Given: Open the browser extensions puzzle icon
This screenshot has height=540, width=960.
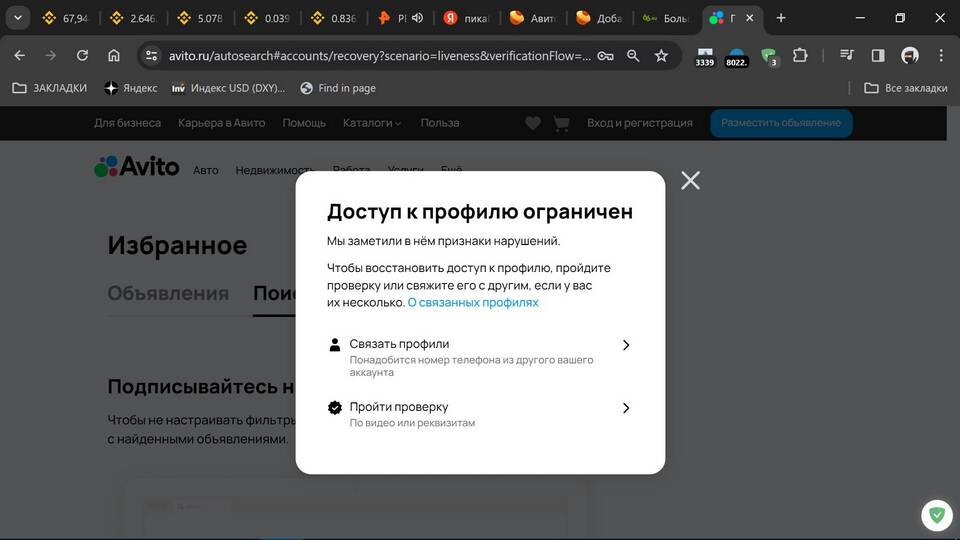Looking at the screenshot, I should [x=800, y=56].
